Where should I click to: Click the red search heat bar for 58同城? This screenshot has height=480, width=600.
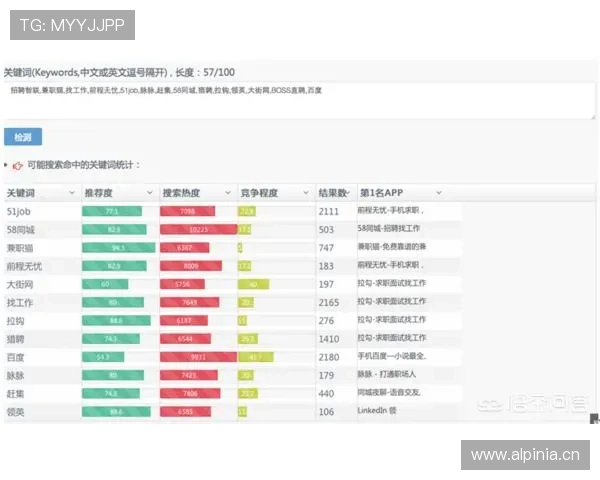199,230
